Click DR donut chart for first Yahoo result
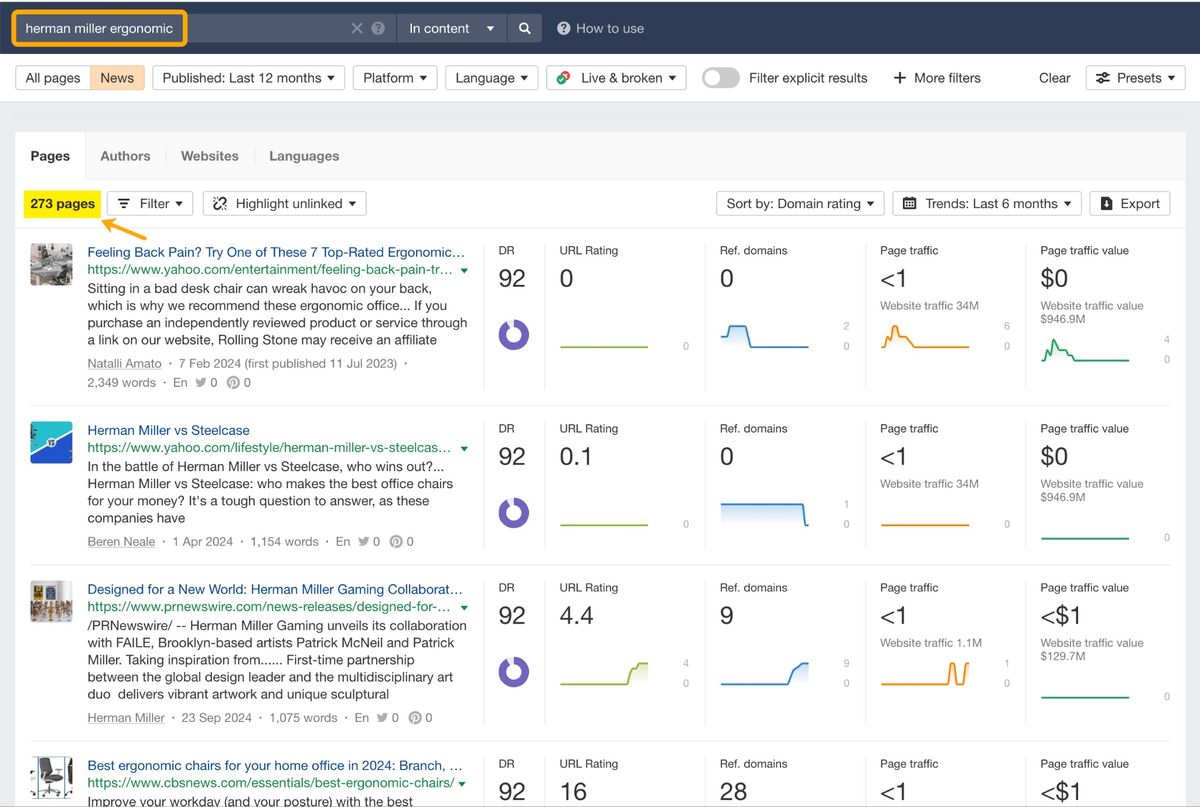Image resolution: width=1200 pixels, height=807 pixels. click(513, 335)
